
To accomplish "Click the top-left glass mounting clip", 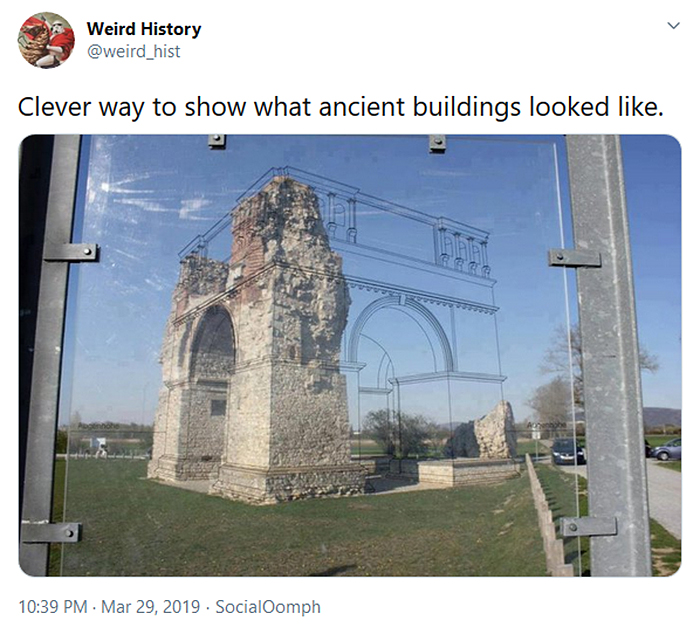I will tap(217, 141).
